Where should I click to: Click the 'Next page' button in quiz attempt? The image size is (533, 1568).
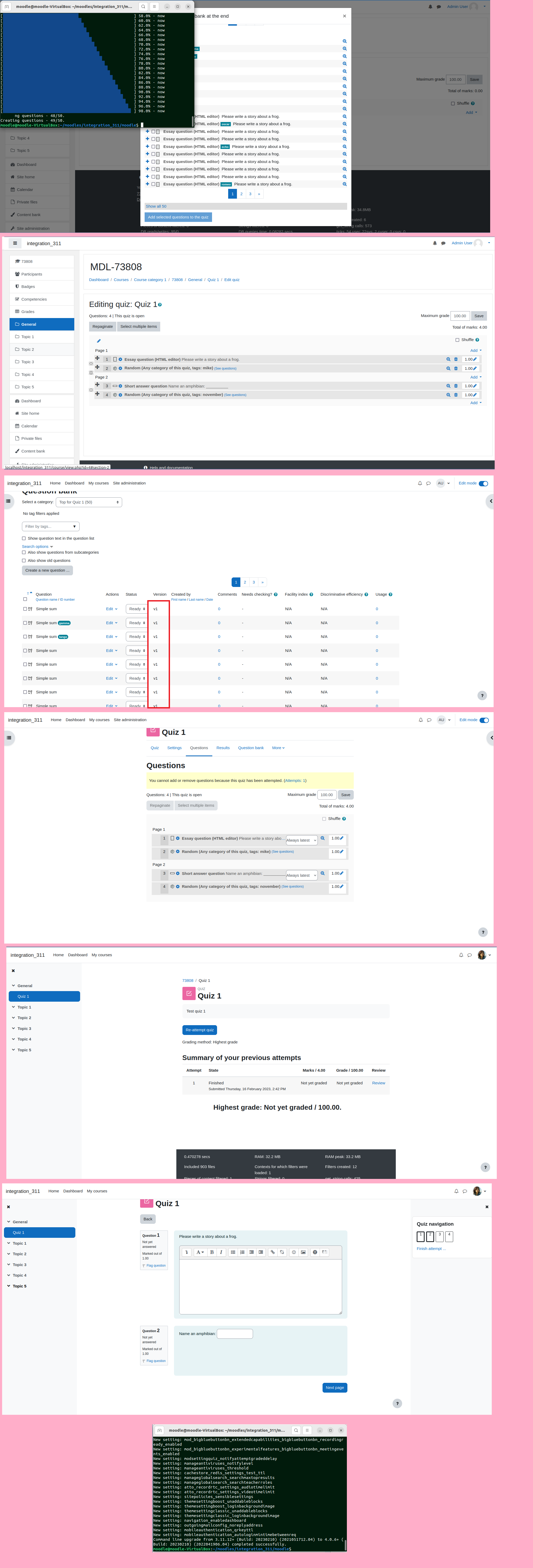334,1387
